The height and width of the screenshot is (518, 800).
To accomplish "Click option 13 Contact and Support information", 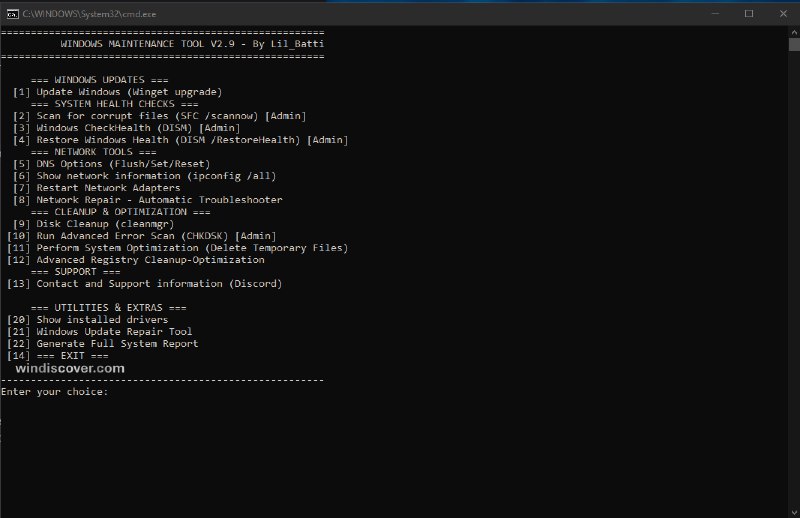I will (x=144, y=284).
